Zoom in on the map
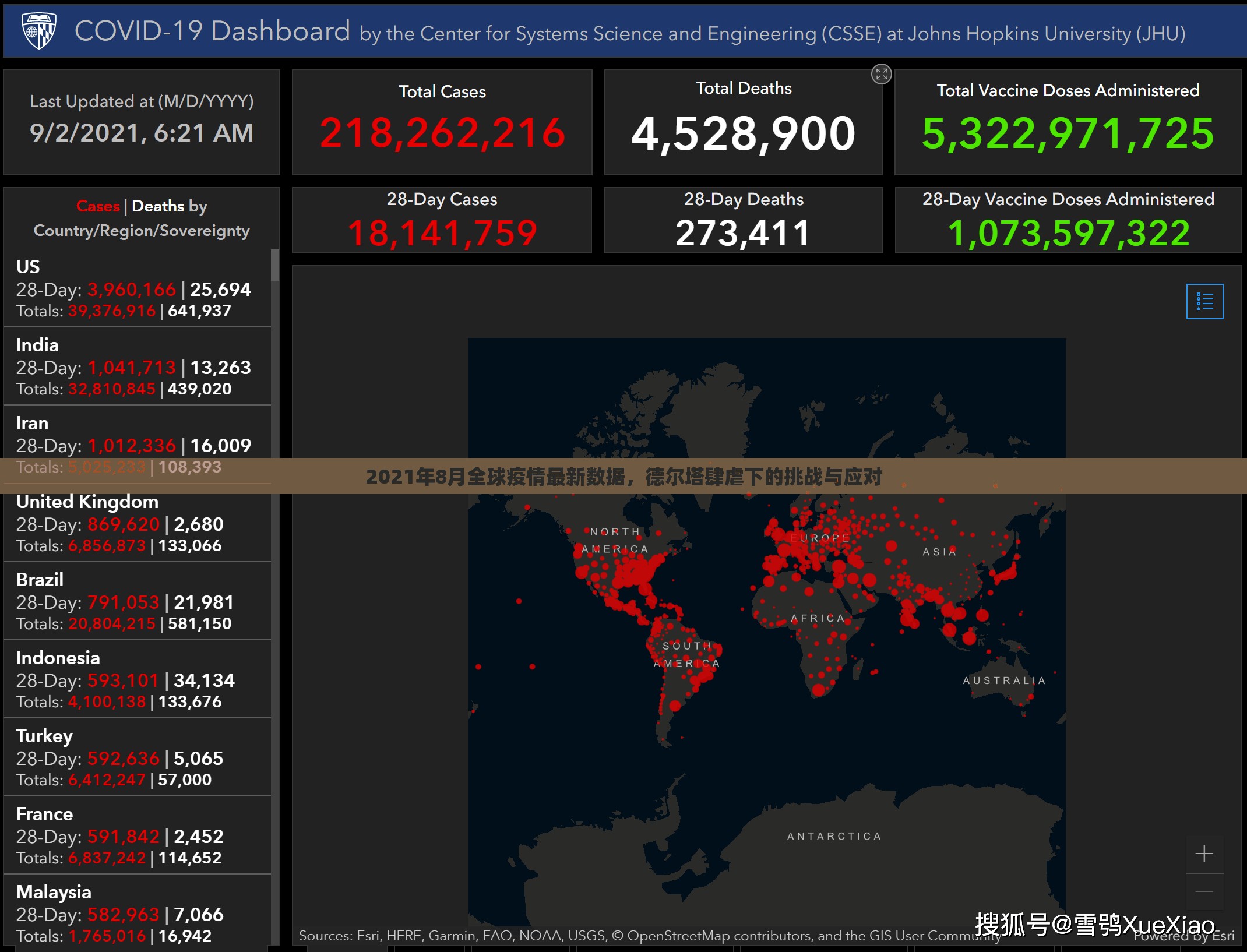This screenshot has width=1247, height=952. [1204, 854]
